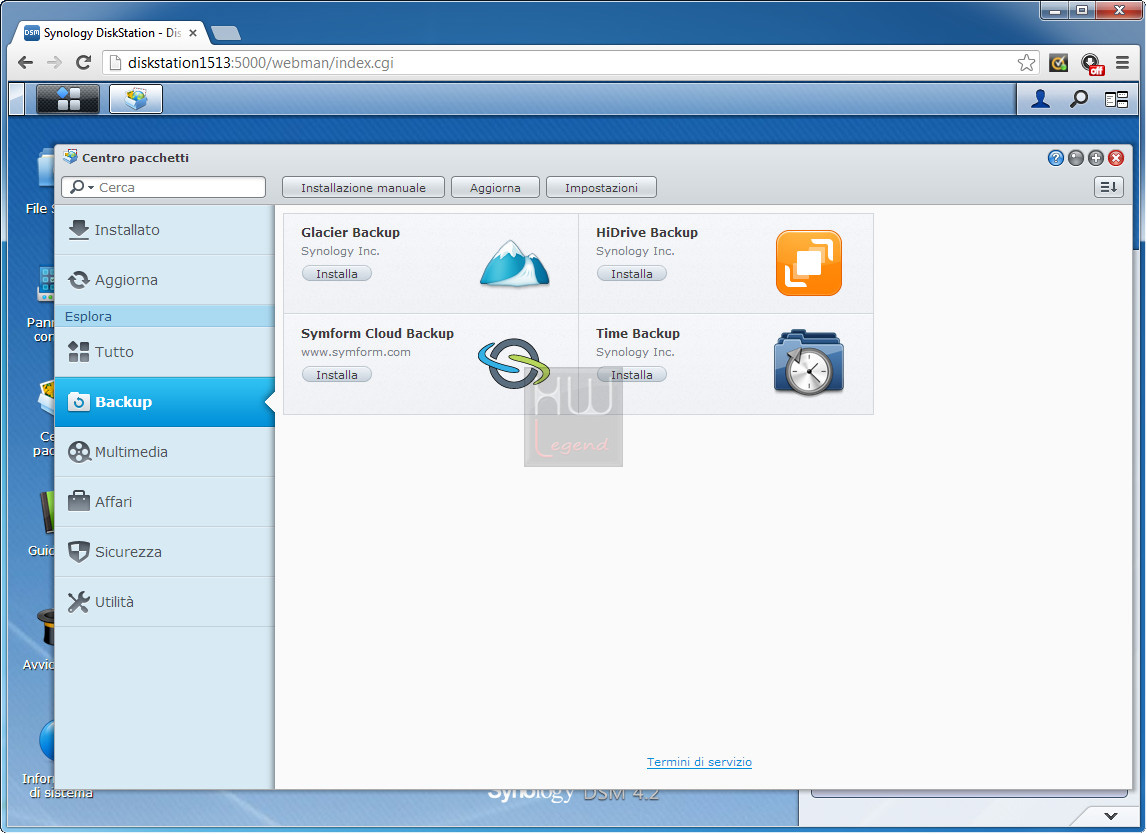Click the extension icon with off badge
The height and width of the screenshot is (834, 1147).
(x=1091, y=64)
